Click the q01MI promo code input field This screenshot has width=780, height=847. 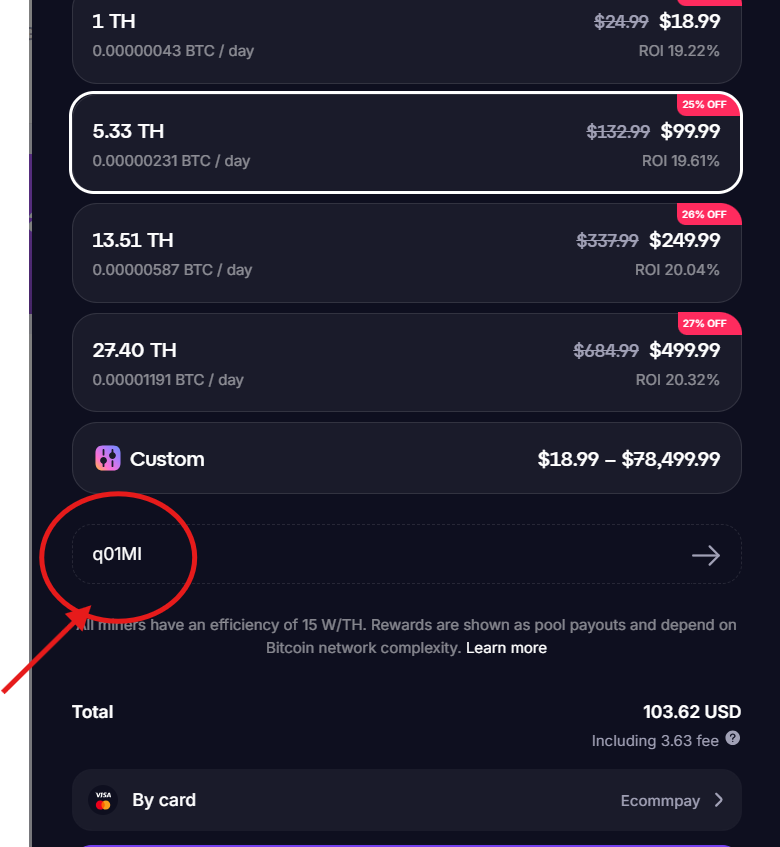click(300, 555)
